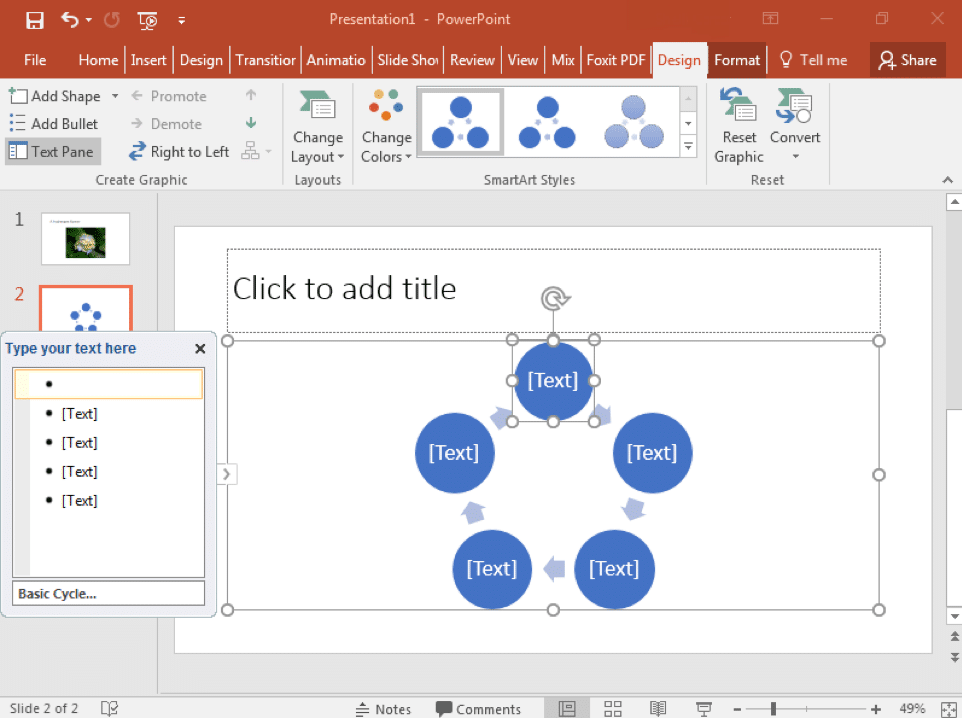
Task: Click the Undo arrow icon
Action: pos(70,19)
